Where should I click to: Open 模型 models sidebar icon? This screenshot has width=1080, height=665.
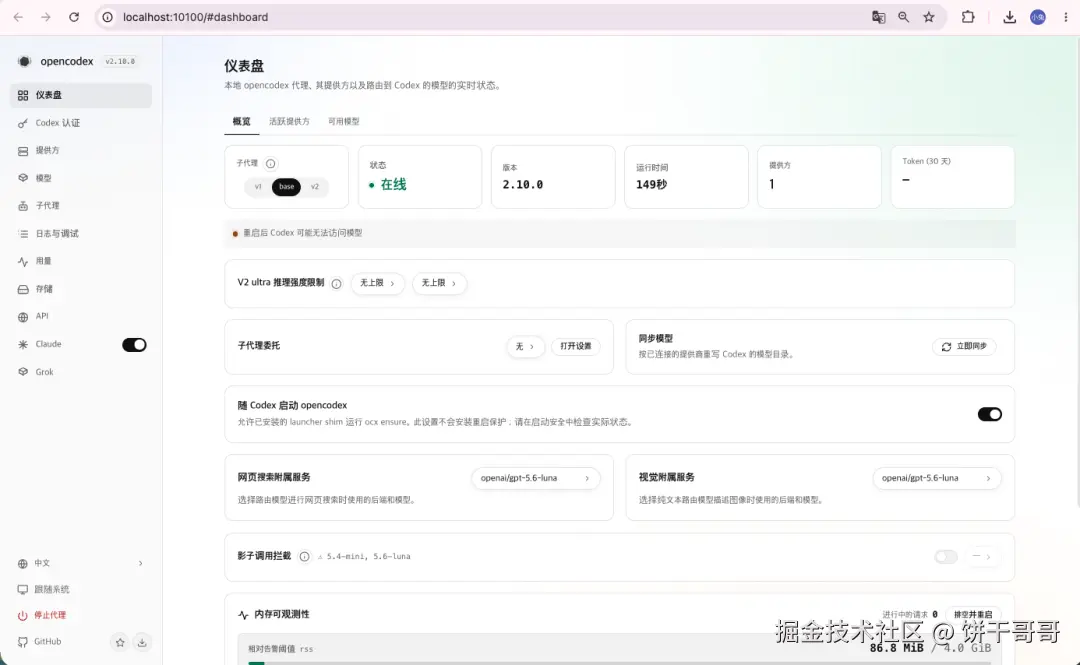tap(23, 178)
